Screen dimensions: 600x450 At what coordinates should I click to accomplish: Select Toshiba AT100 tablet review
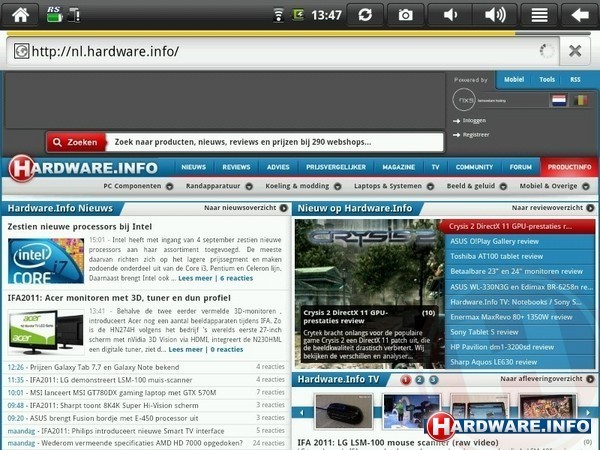point(520,256)
